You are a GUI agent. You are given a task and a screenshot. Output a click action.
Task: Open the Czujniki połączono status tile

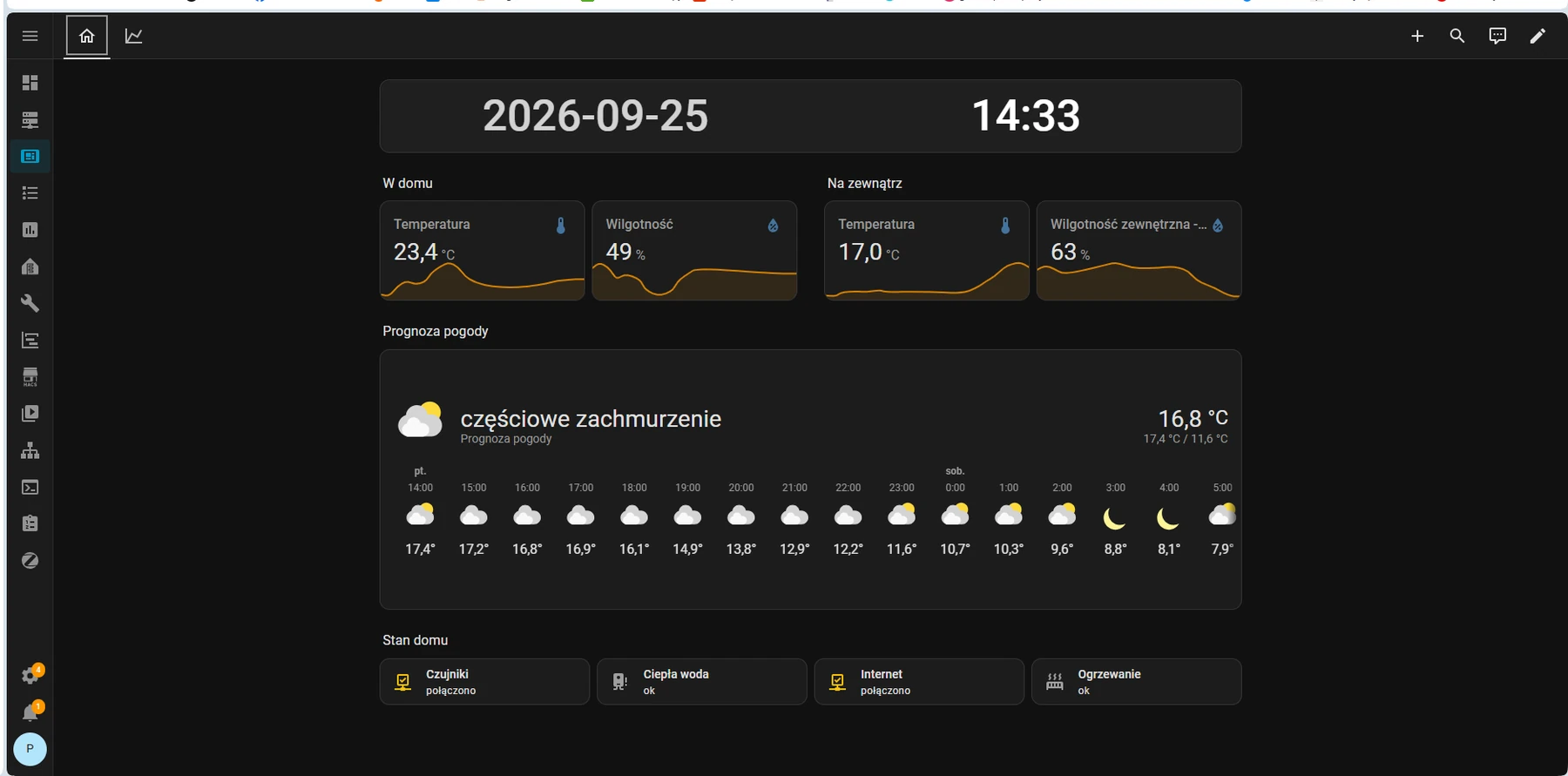pos(484,681)
